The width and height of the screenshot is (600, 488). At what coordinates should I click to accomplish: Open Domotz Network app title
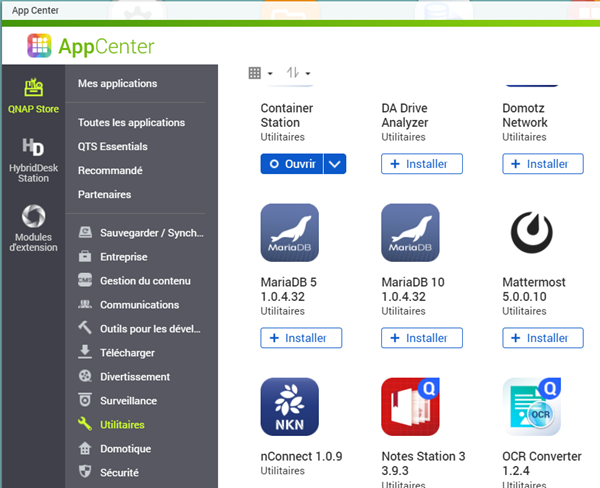525,115
